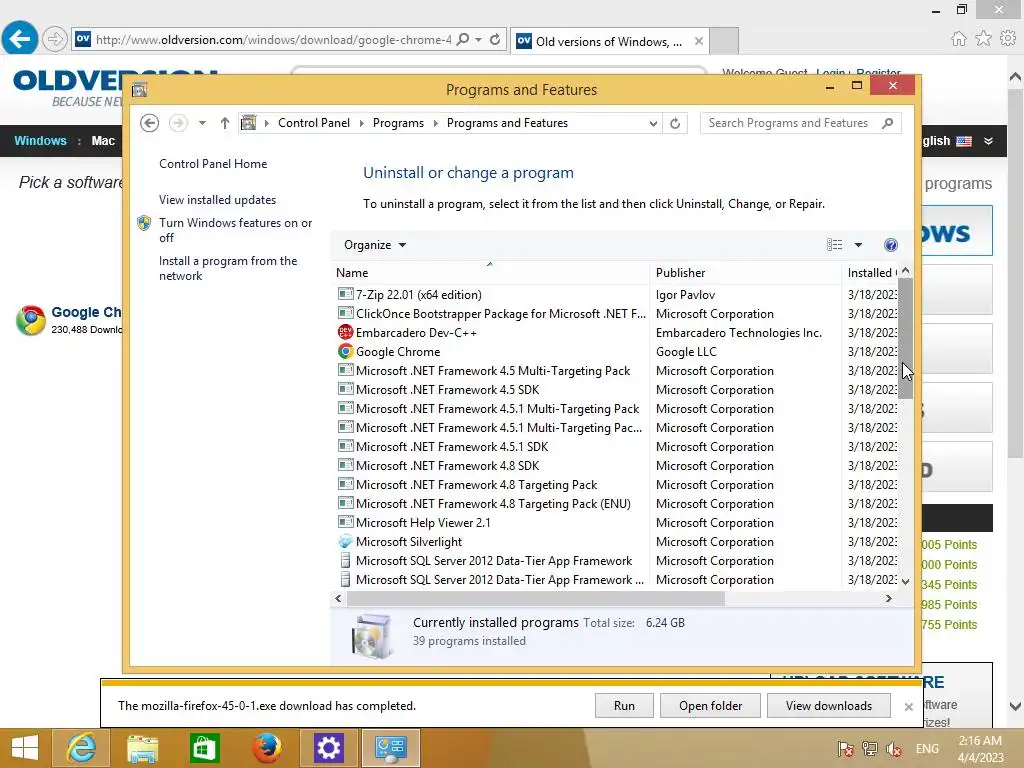
Task: Click Control Panel taskbar icon
Action: (x=391, y=748)
